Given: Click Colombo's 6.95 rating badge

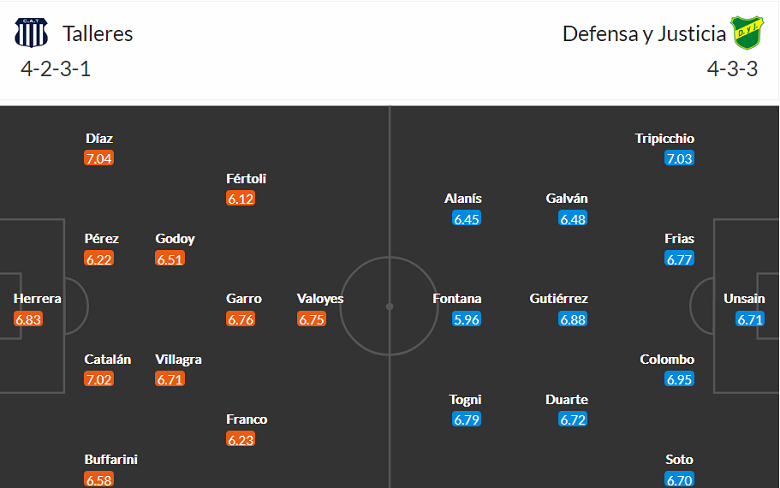Looking at the screenshot, I should [x=679, y=380].
